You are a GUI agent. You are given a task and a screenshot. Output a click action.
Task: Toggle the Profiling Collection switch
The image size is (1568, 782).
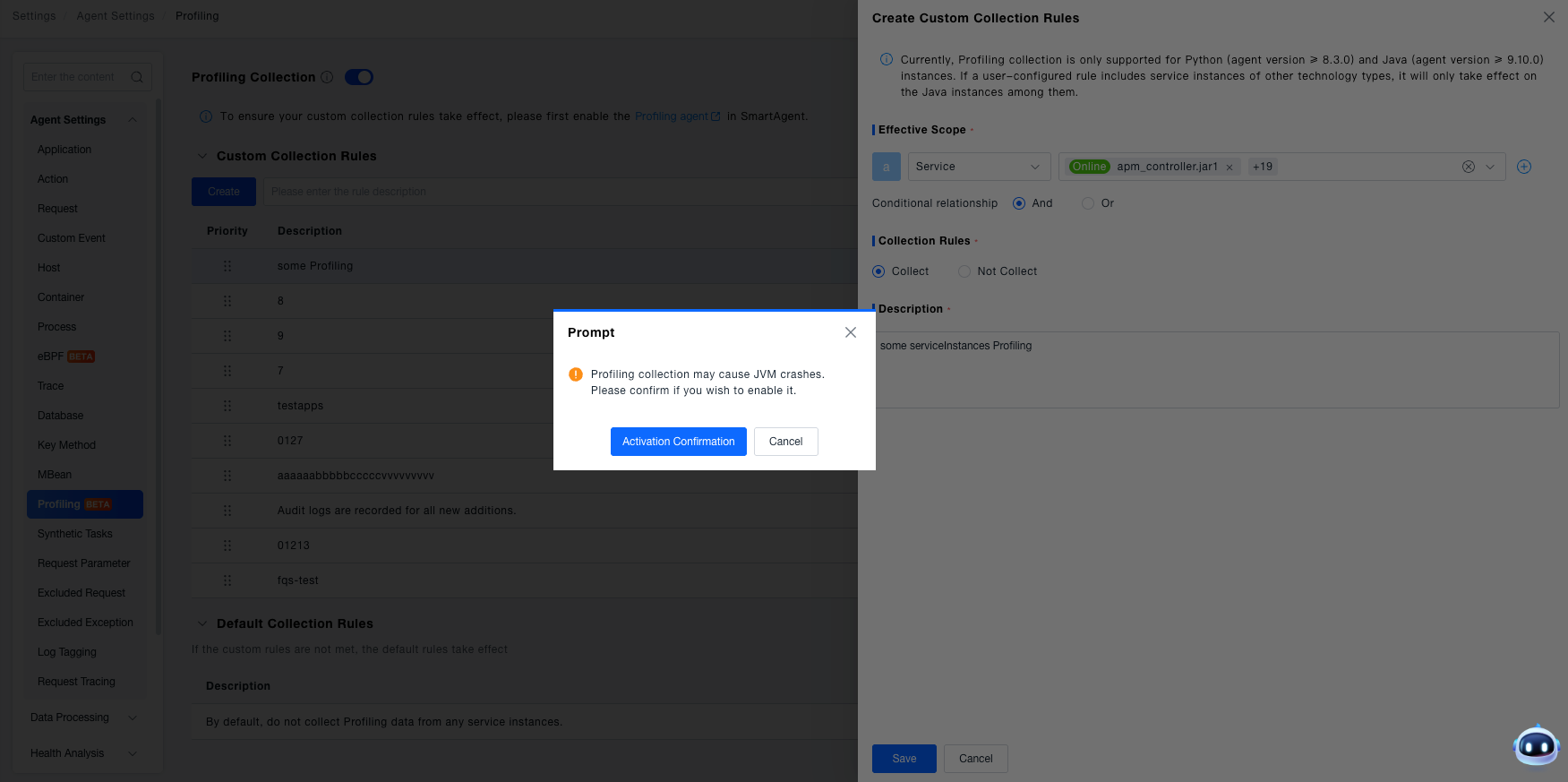coord(359,77)
